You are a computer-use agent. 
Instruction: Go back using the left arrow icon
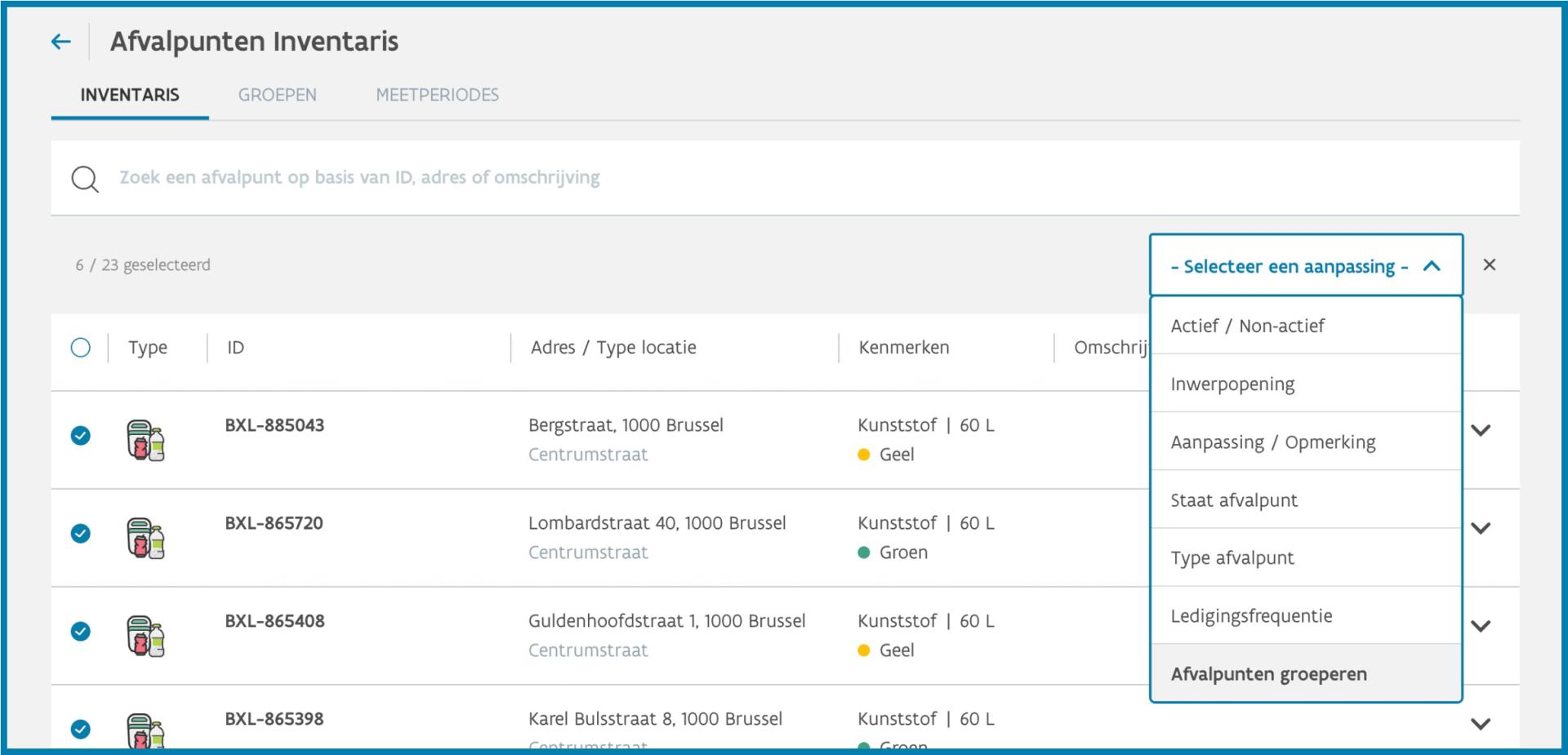click(x=61, y=42)
